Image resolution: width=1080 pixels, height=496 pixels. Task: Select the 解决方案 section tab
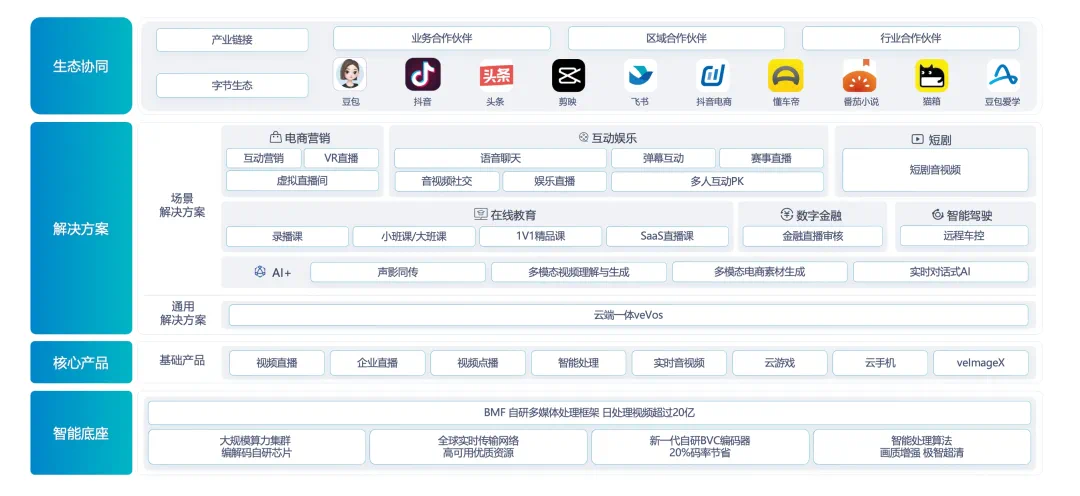81,228
